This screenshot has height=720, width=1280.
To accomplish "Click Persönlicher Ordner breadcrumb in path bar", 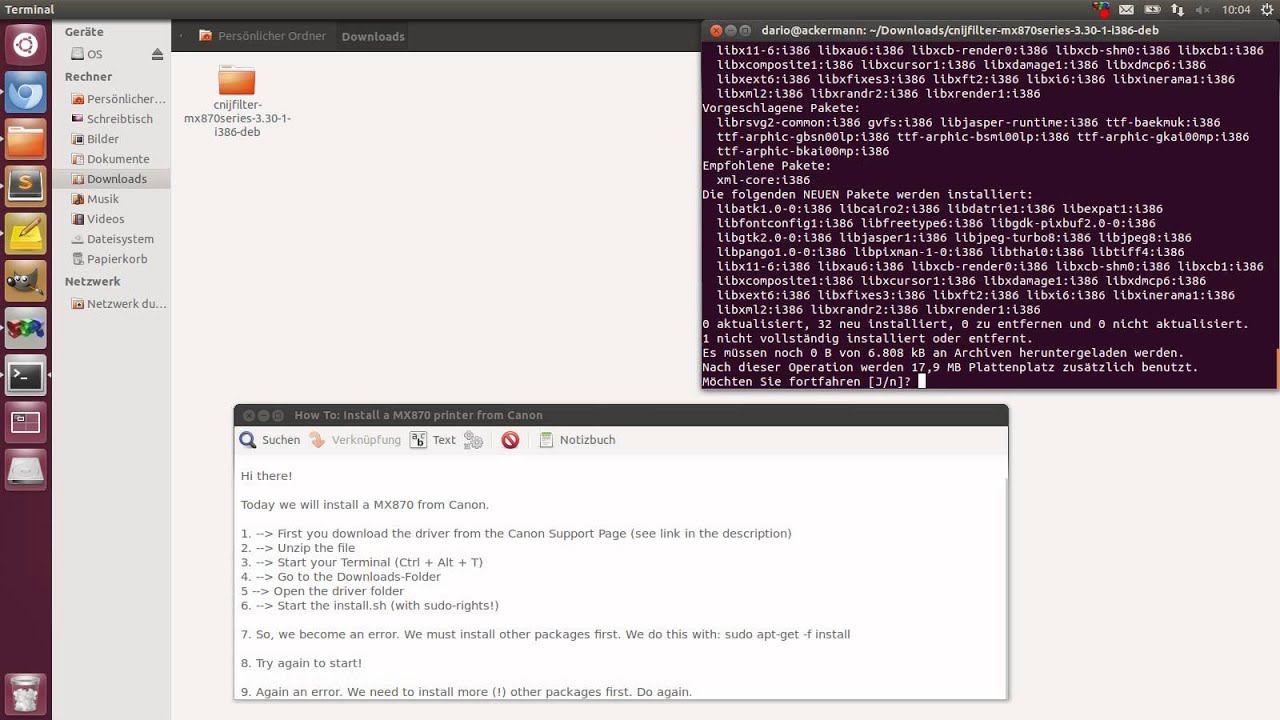I will pos(263,36).
